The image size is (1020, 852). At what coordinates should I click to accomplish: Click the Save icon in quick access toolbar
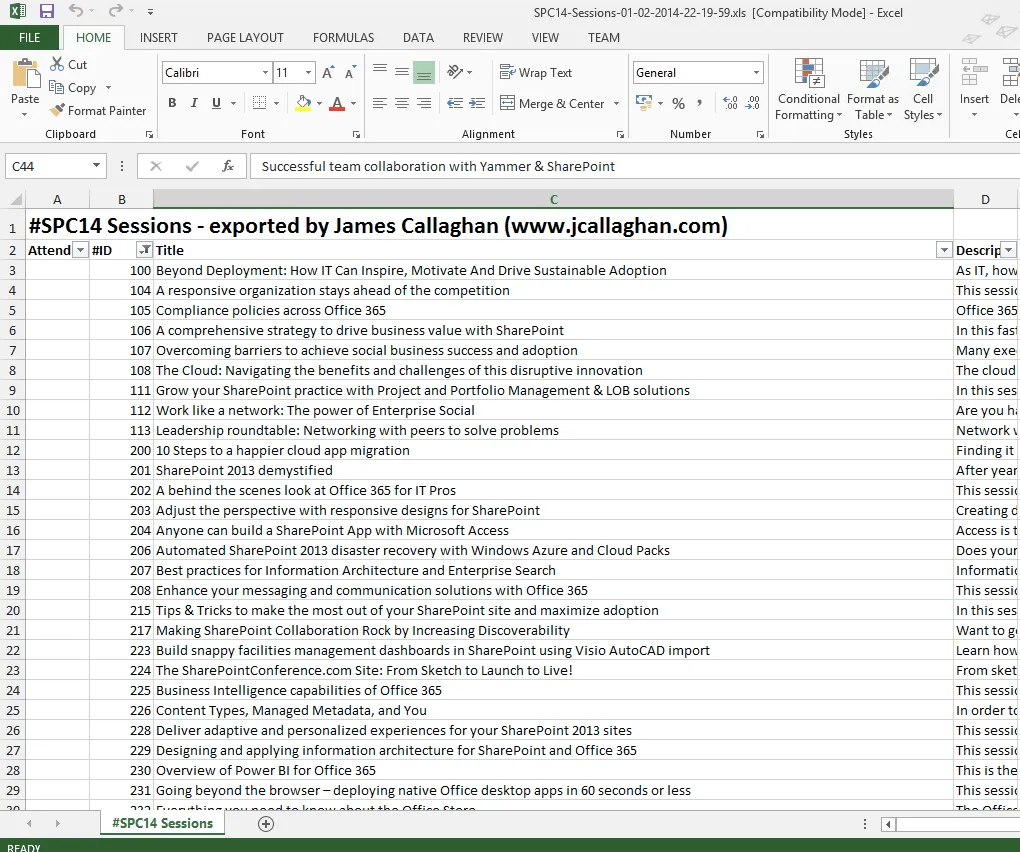tap(47, 11)
